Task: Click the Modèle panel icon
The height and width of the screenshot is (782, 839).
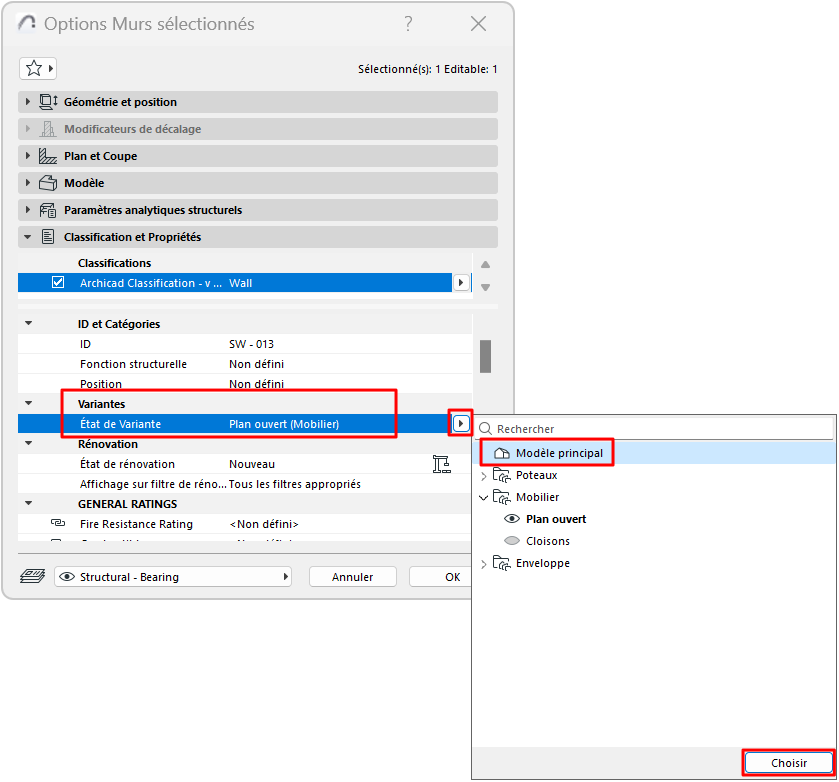Action: [48, 183]
